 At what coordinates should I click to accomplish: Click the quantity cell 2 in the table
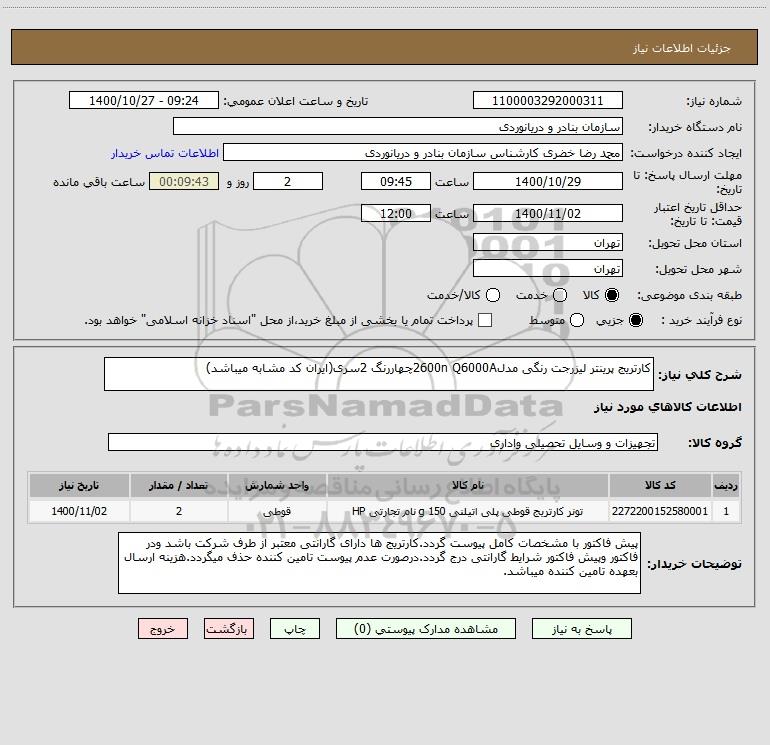coord(179,511)
